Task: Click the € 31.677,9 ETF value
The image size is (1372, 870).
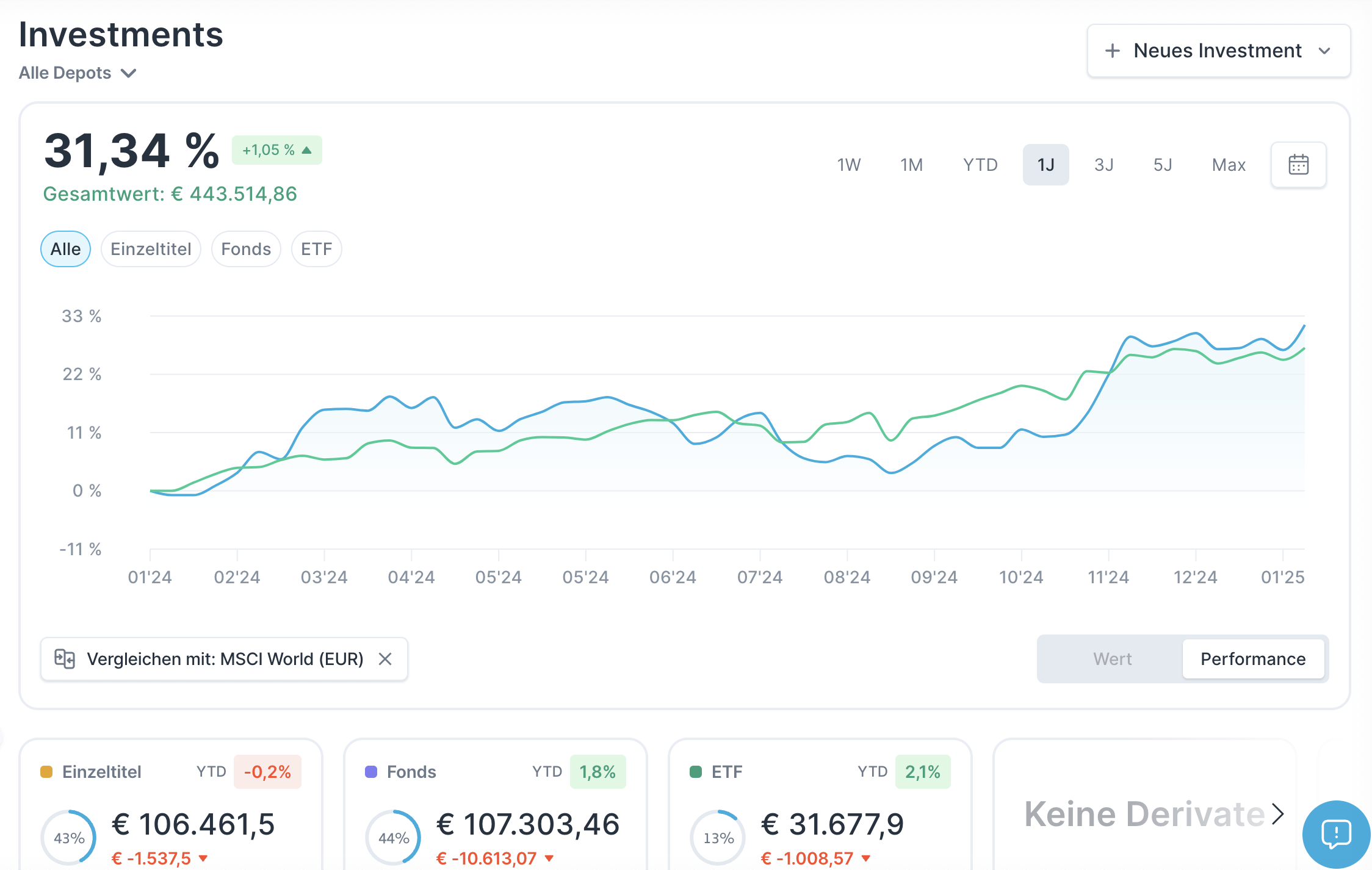Action: pyautogui.click(x=832, y=824)
